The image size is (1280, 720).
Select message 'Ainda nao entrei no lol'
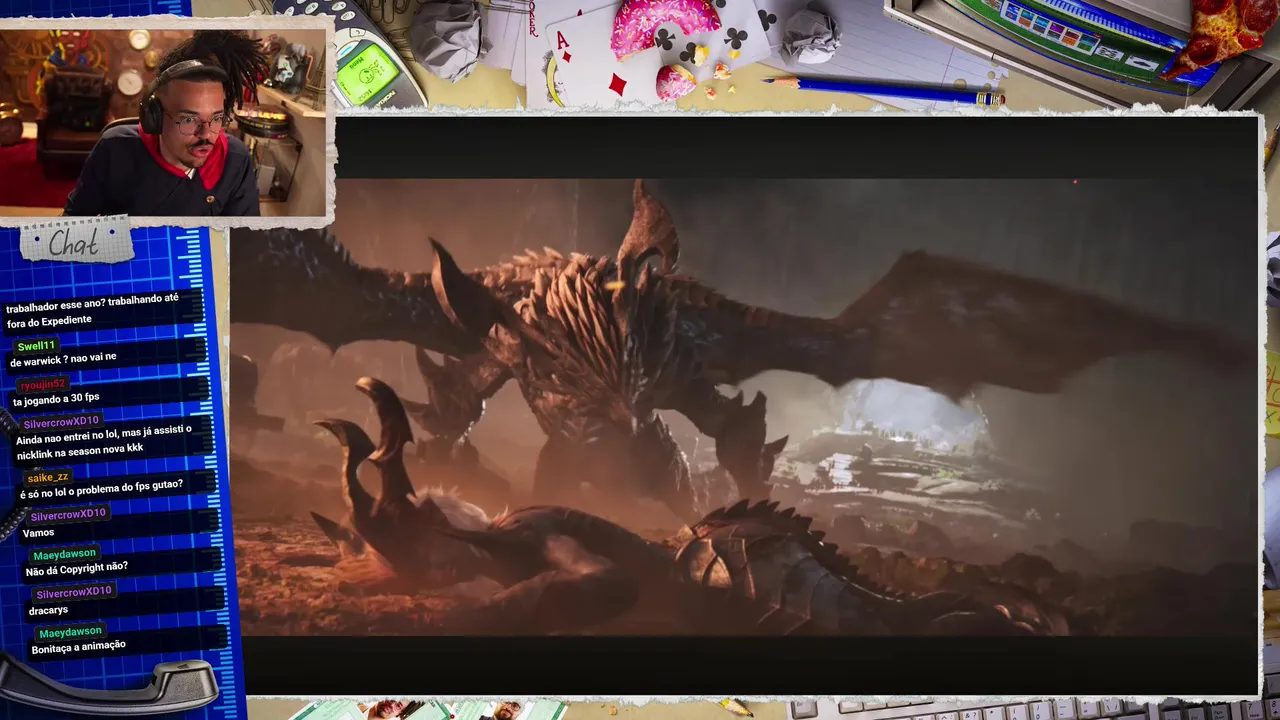[x=103, y=441]
